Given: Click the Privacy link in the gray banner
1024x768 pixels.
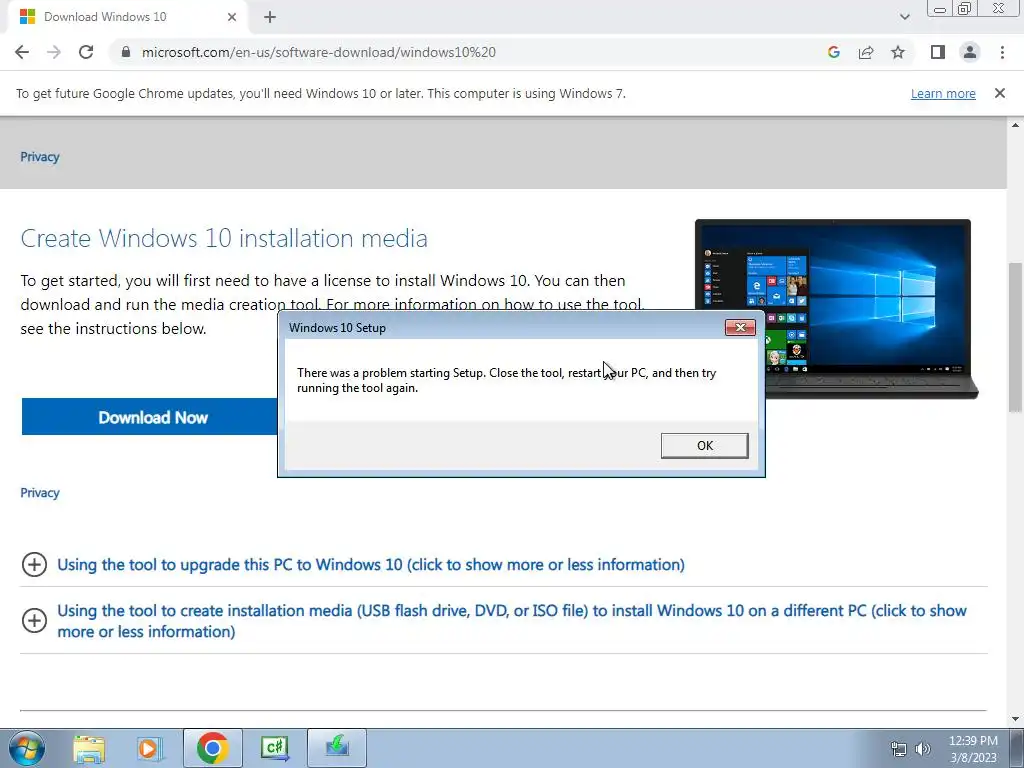Looking at the screenshot, I should pos(40,157).
